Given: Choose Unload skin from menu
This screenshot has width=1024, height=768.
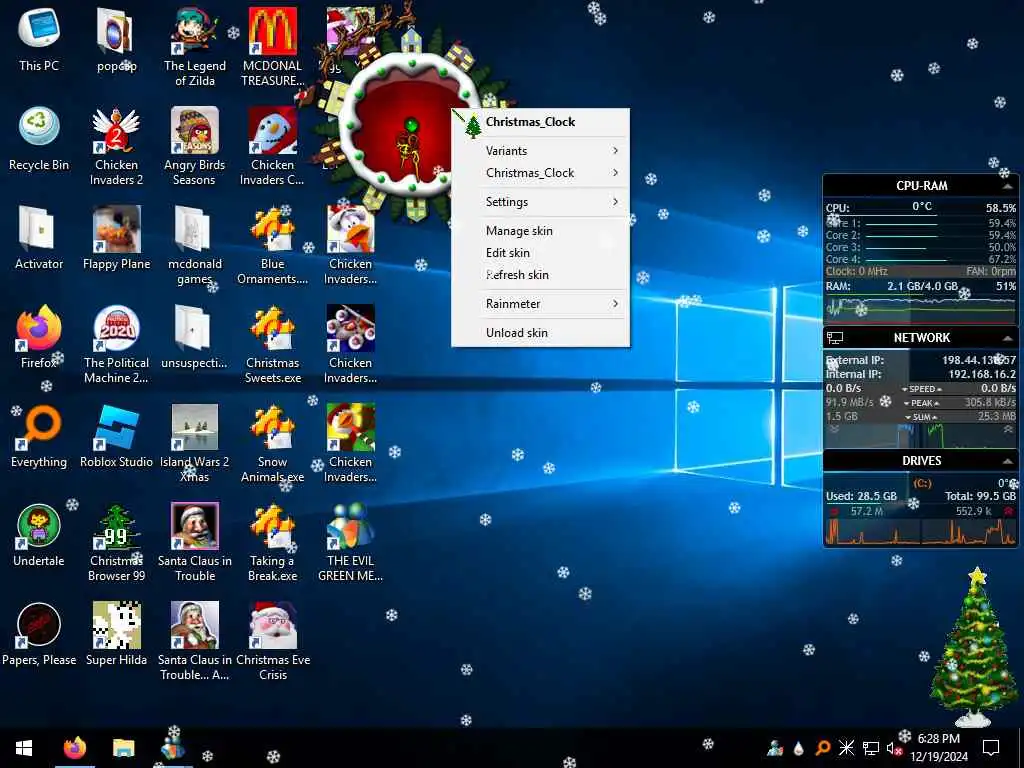Looking at the screenshot, I should point(541,332).
